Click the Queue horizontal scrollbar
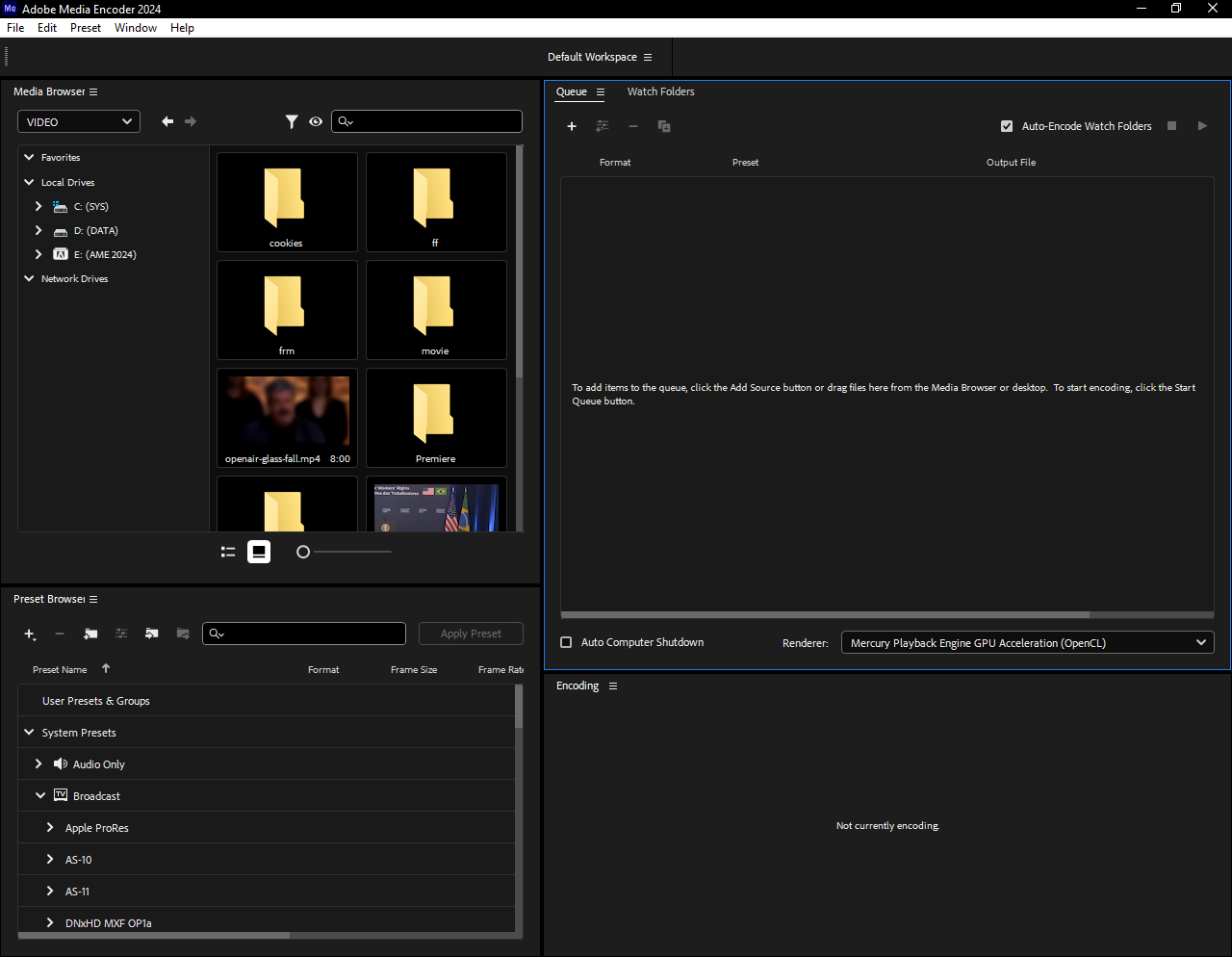This screenshot has height=957, width=1232. click(825, 614)
